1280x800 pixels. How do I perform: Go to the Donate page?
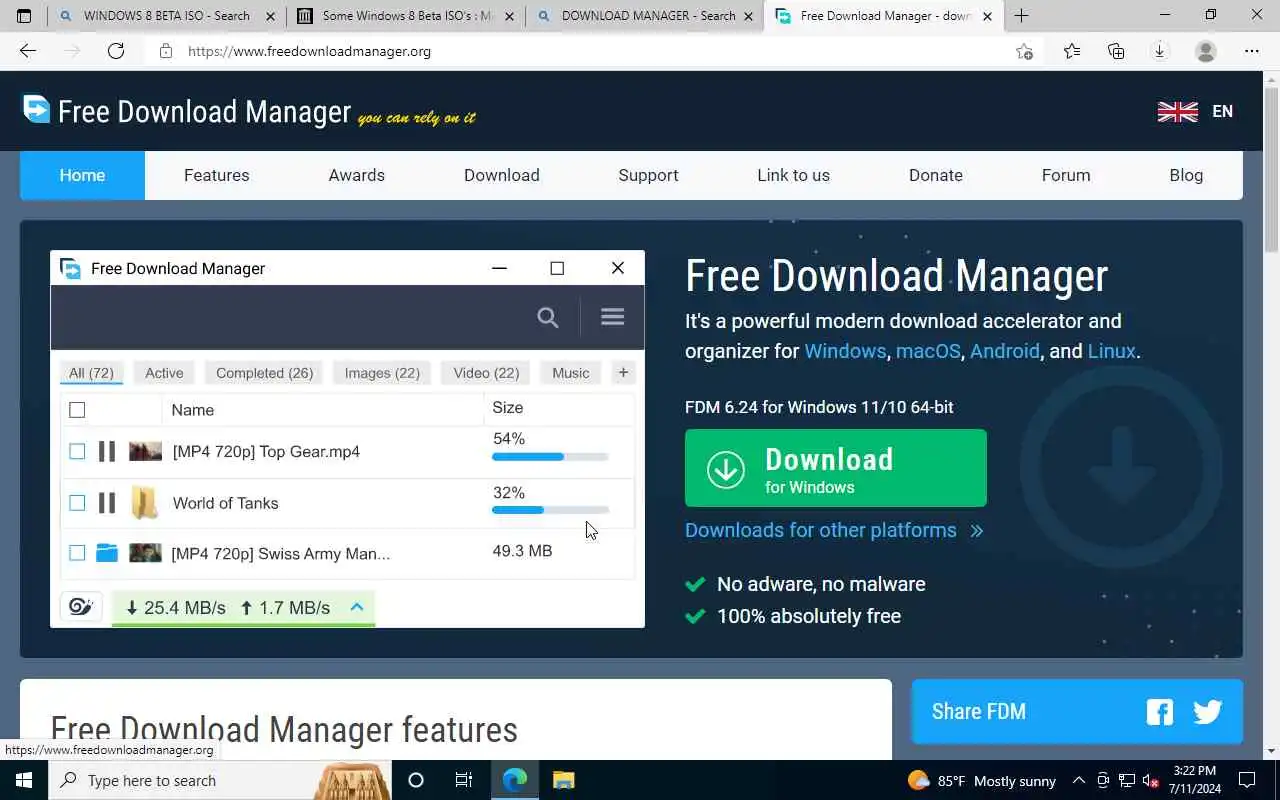point(936,175)
